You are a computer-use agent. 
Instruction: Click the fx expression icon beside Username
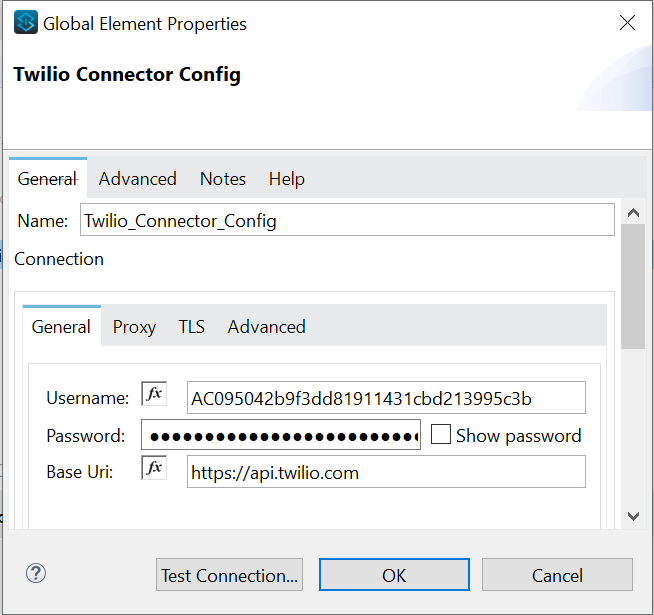coord(154,393)
